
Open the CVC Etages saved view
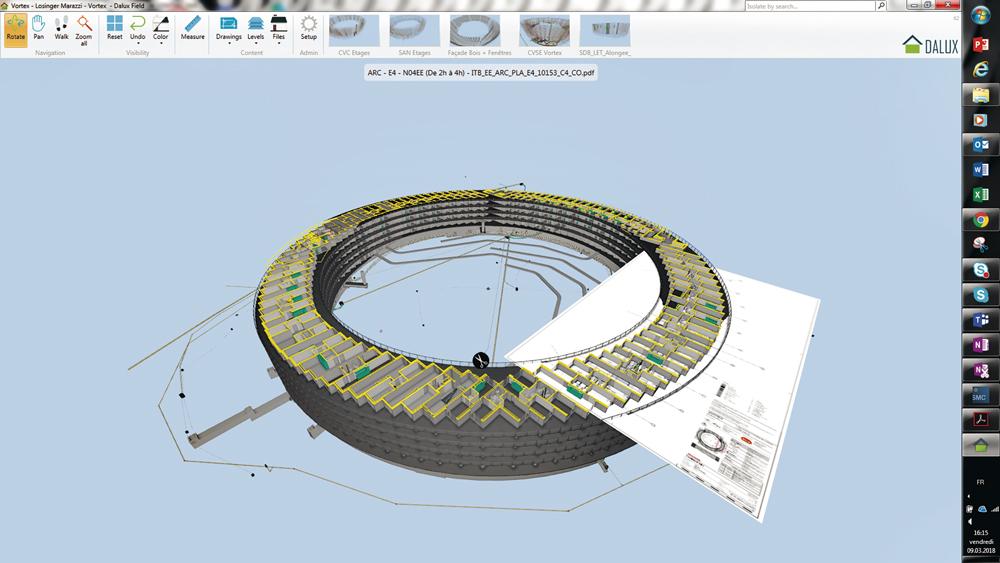pos(354,35)
